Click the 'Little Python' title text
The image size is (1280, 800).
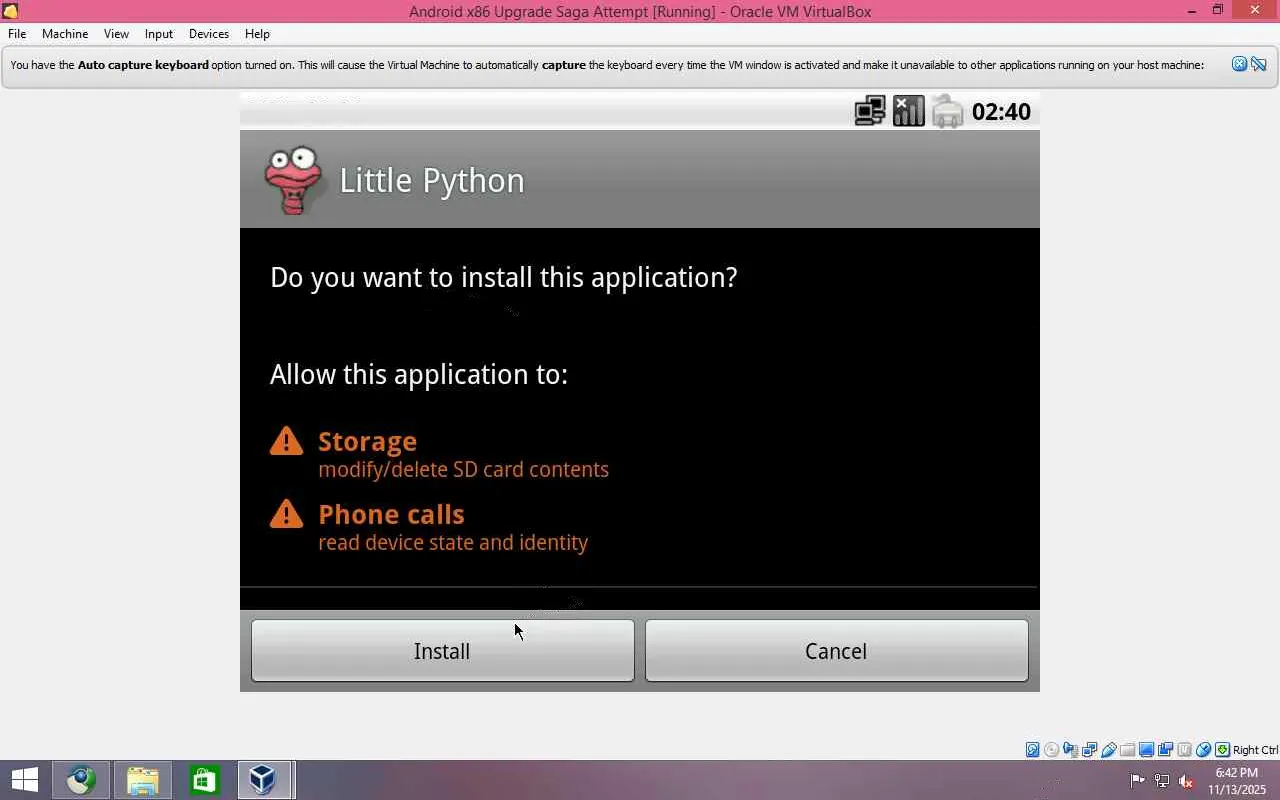point(432,180)
